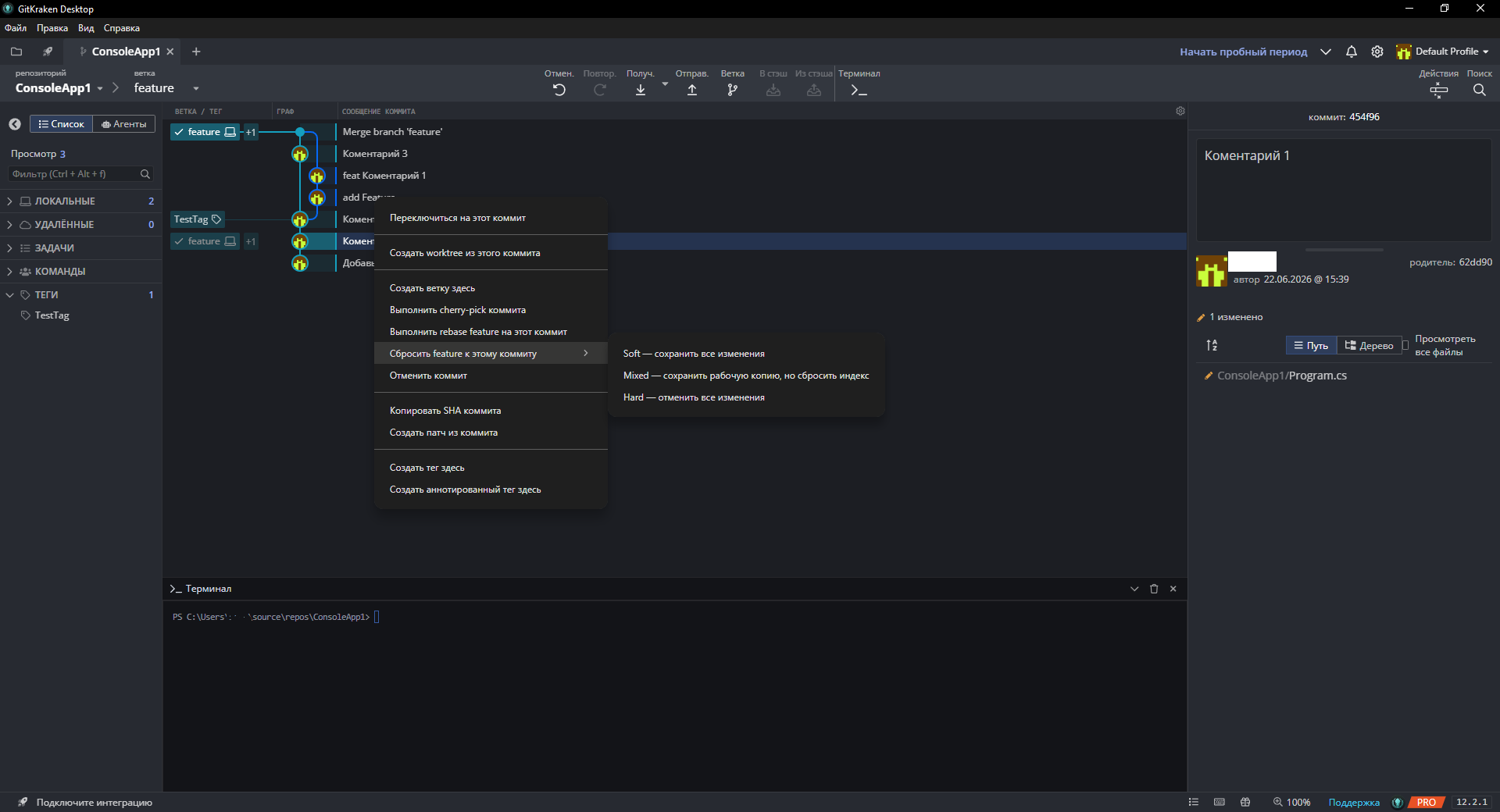Click the filter search magnifier icon
1500x812 pixels.
(x=145, y=174)
